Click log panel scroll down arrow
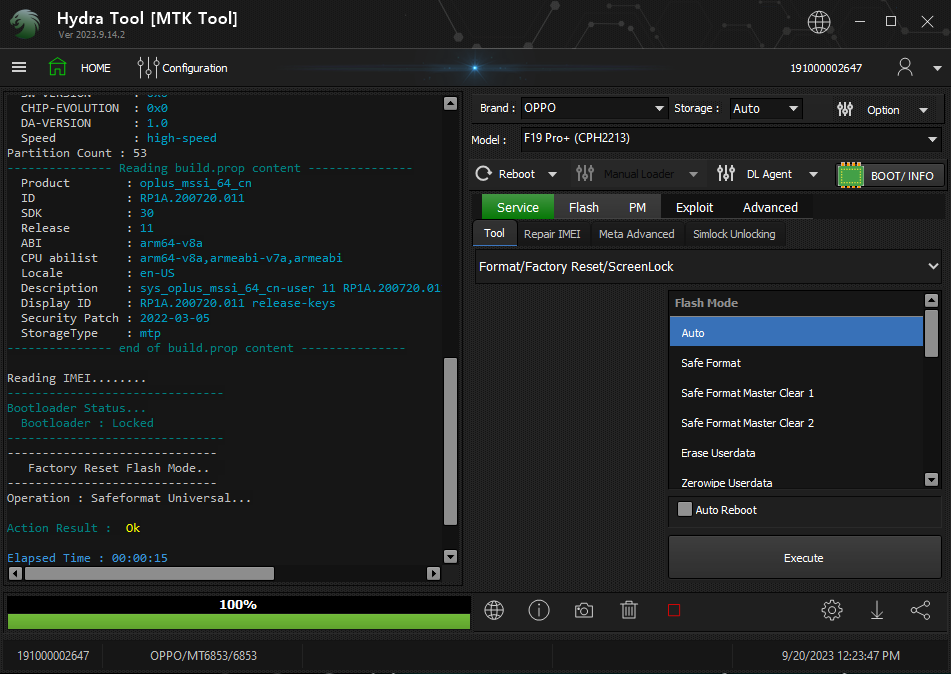 [450, 556]
